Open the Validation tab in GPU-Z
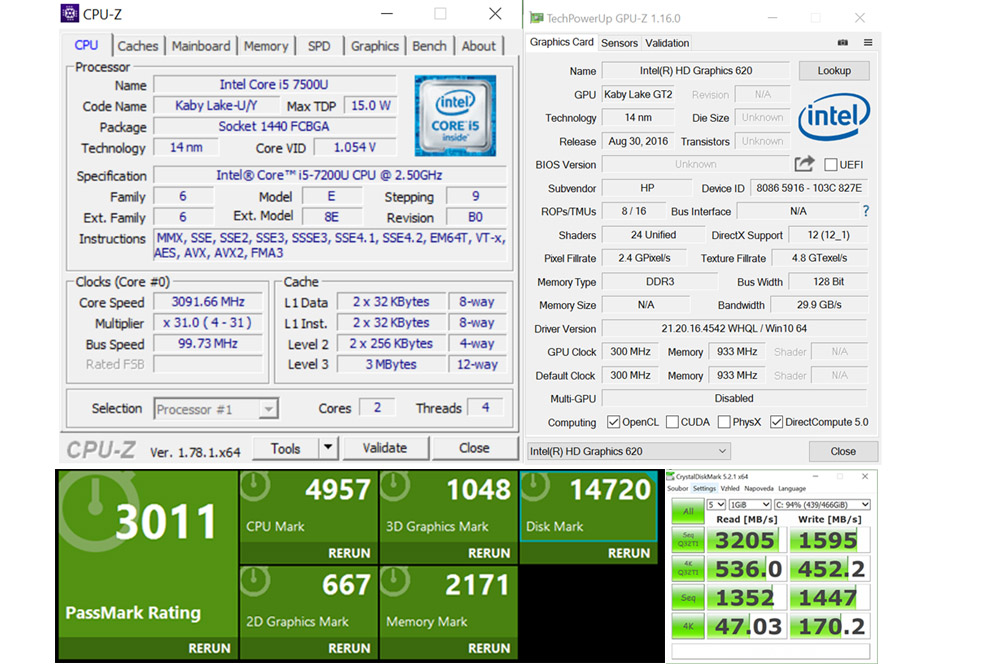 click(667, 43)
